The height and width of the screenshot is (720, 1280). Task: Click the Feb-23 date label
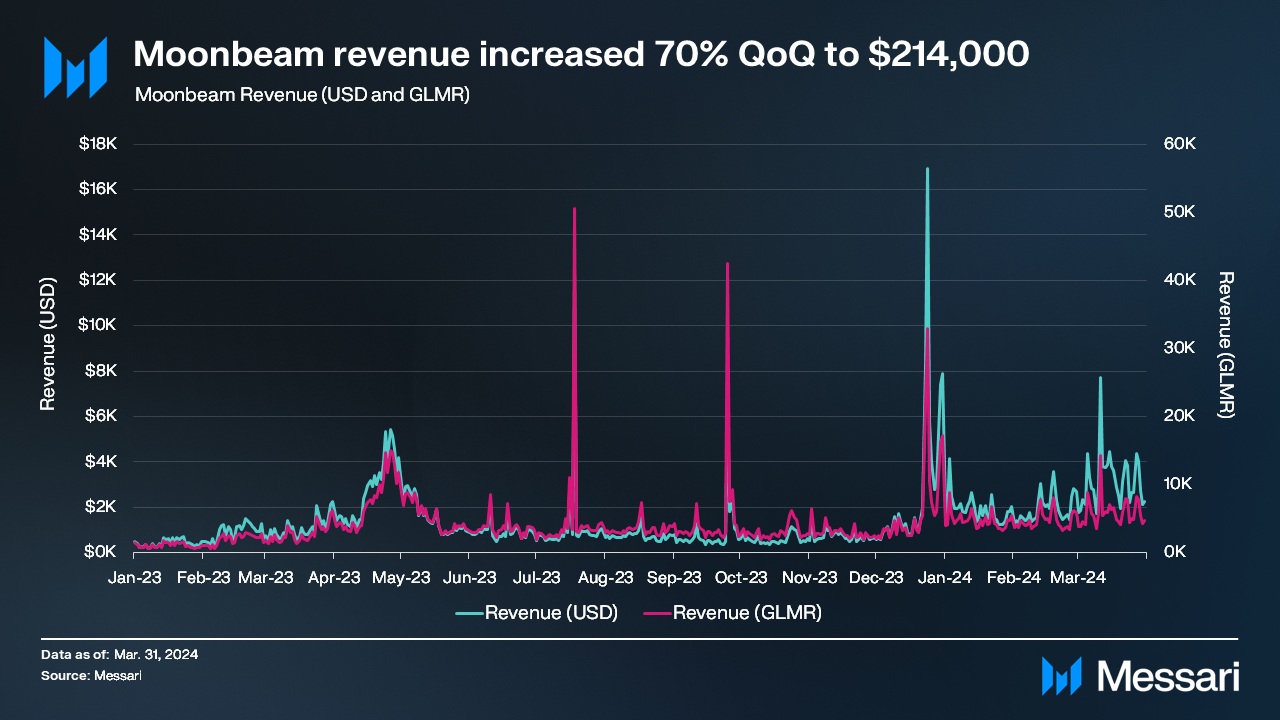point(202,578)
